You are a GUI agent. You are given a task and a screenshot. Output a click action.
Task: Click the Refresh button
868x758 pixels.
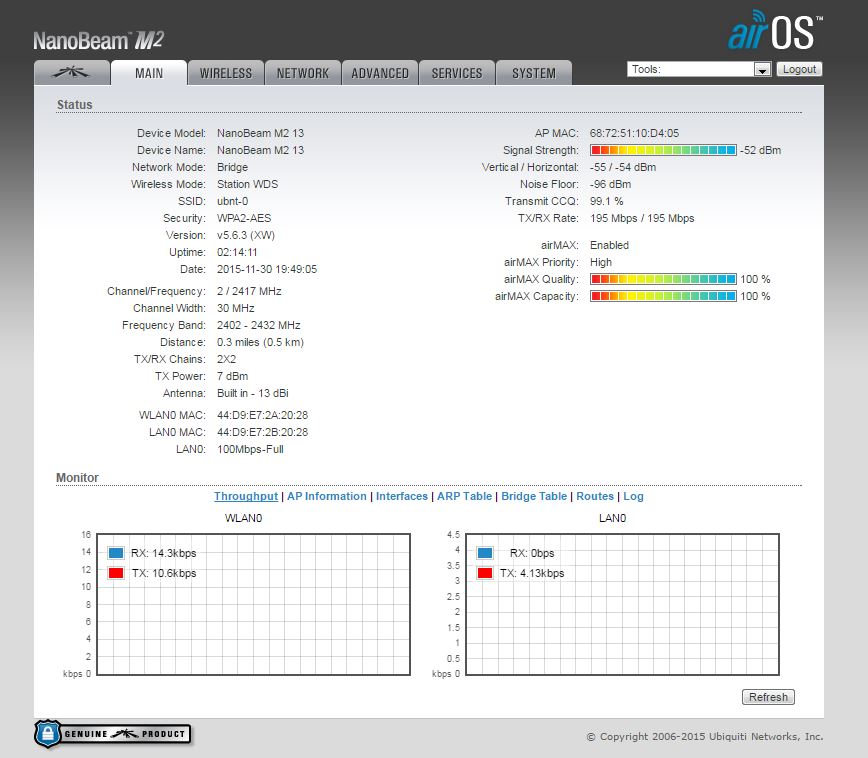768,697
